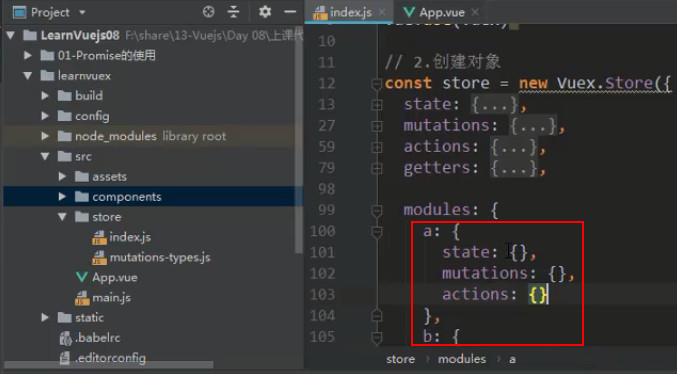The width and height of the screenshot is (677, 374).
Task: Expand folded mutations block on line 27
Action: click(x=376, y=126)
